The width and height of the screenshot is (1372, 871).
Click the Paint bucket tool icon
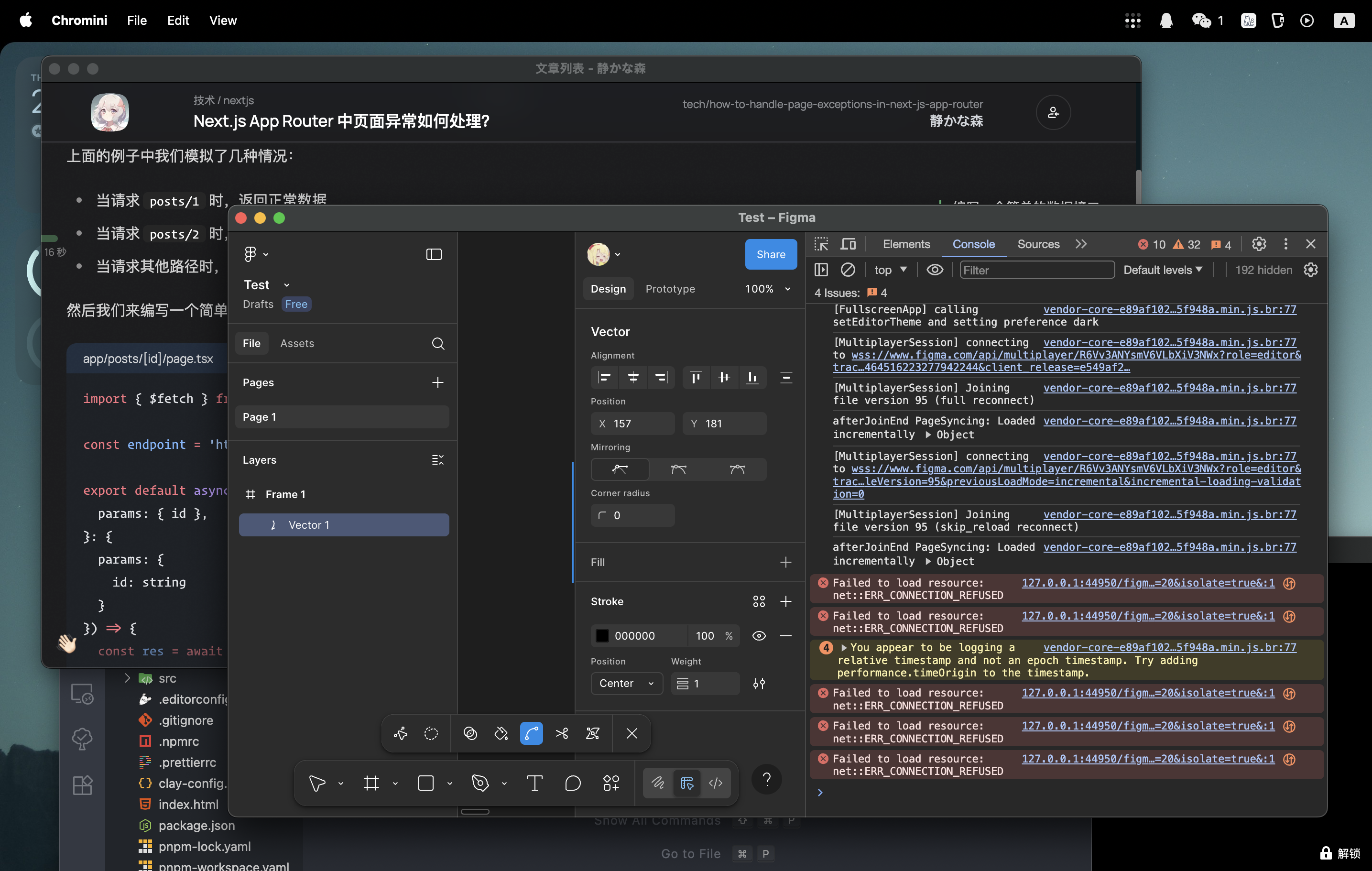501,733
